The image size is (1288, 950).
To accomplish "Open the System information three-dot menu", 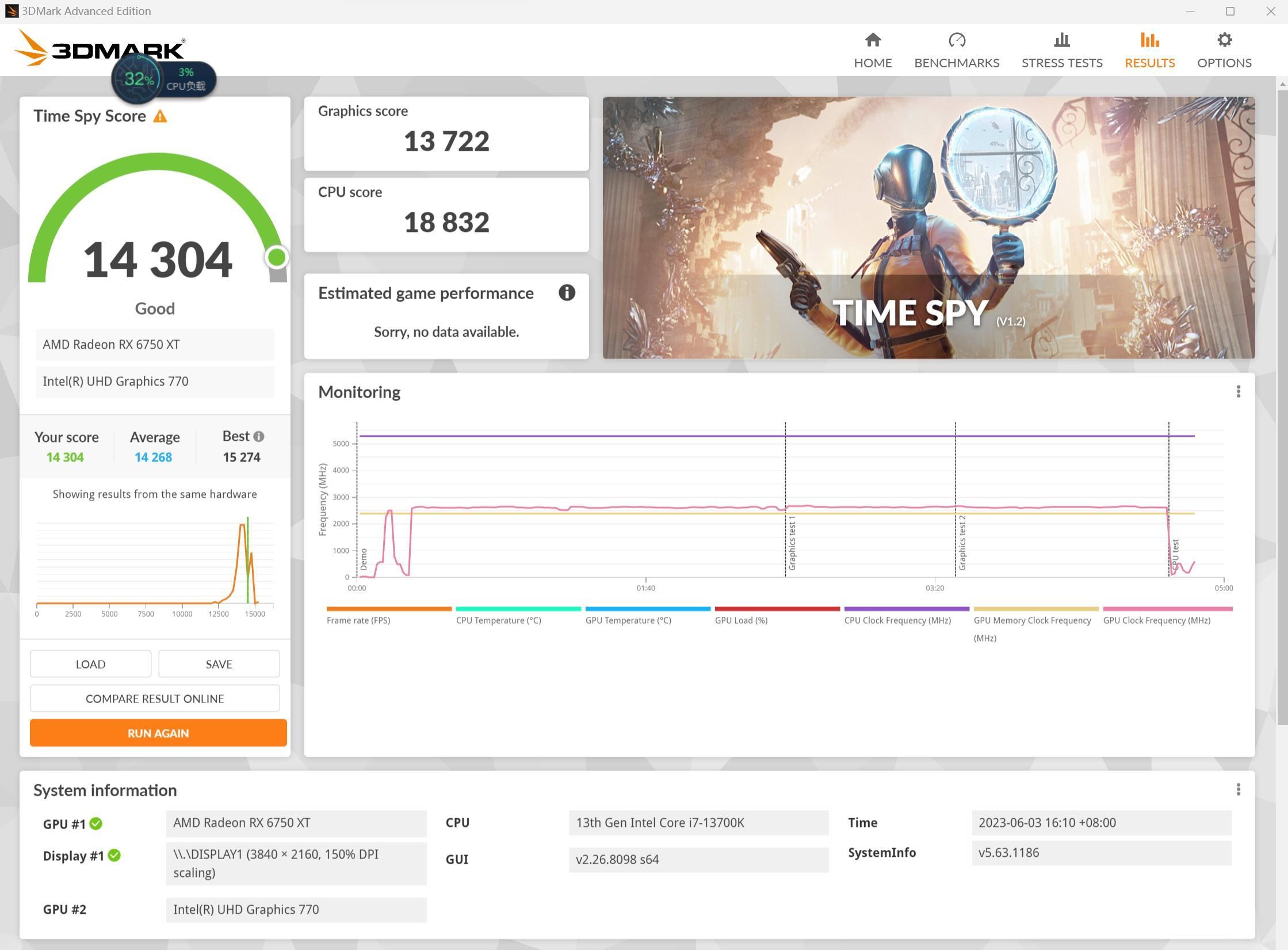I will [1238, 789].
